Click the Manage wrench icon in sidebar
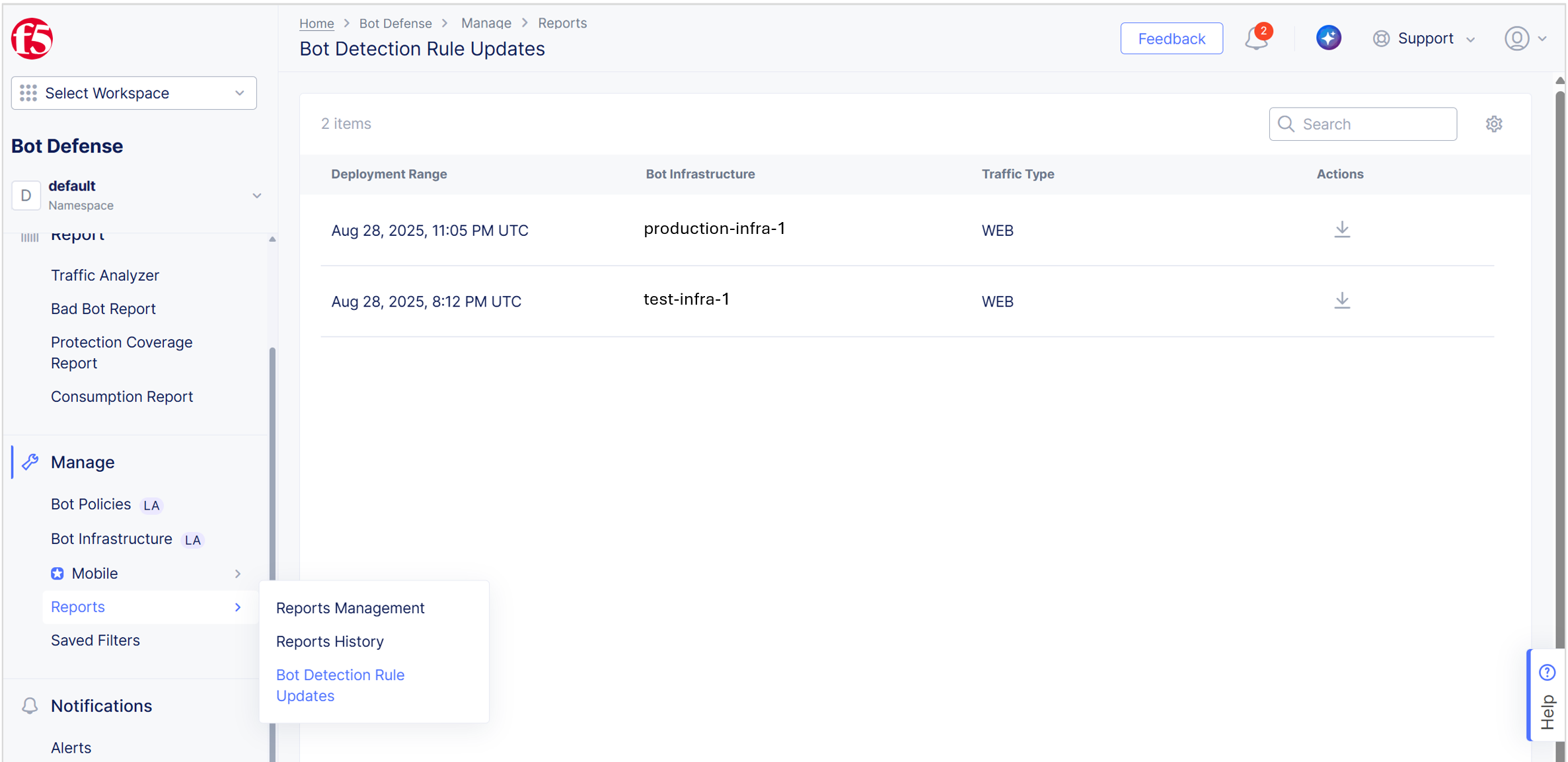The height and width of the screenshot is (762, 1568). pyautogui.click(x=30, y=462)
